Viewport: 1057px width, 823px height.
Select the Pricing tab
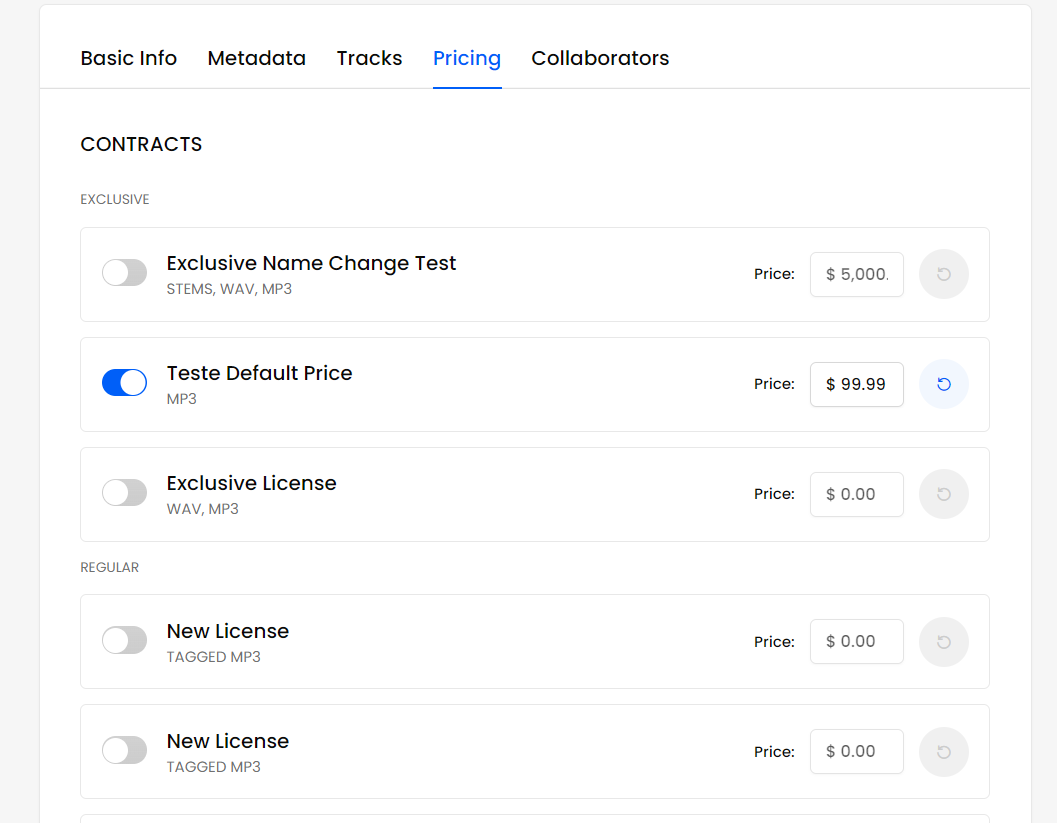466,58
